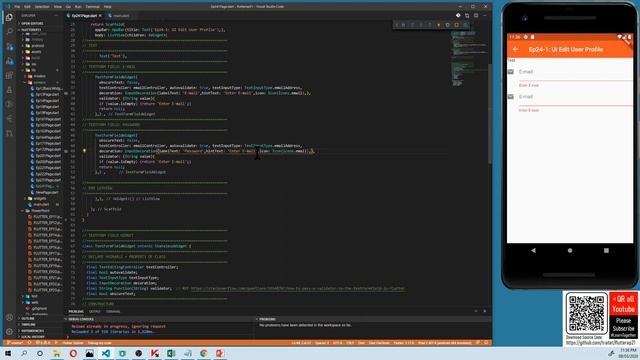Viewport: 640px width, 360px height.
Task: Click the lightbulb code action icon in gutter
Action: [x=84, y=151]
